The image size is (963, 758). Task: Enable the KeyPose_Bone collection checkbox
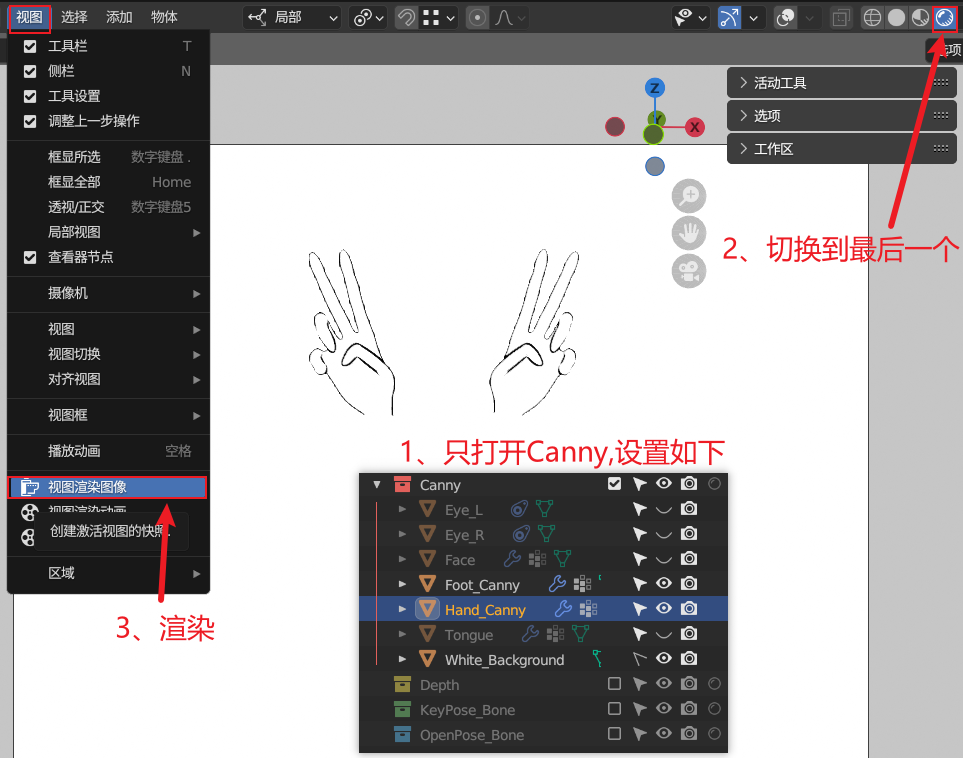coord(614,709)
